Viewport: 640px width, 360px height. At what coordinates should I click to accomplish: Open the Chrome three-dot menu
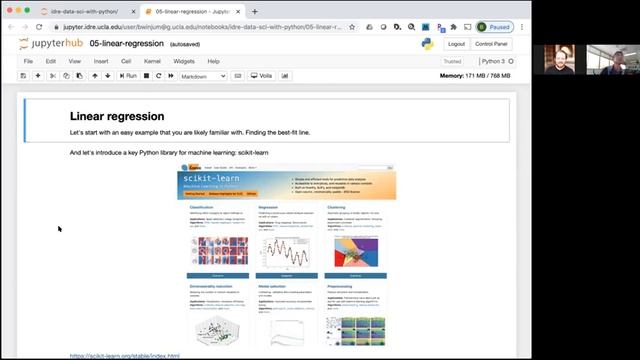522,27
